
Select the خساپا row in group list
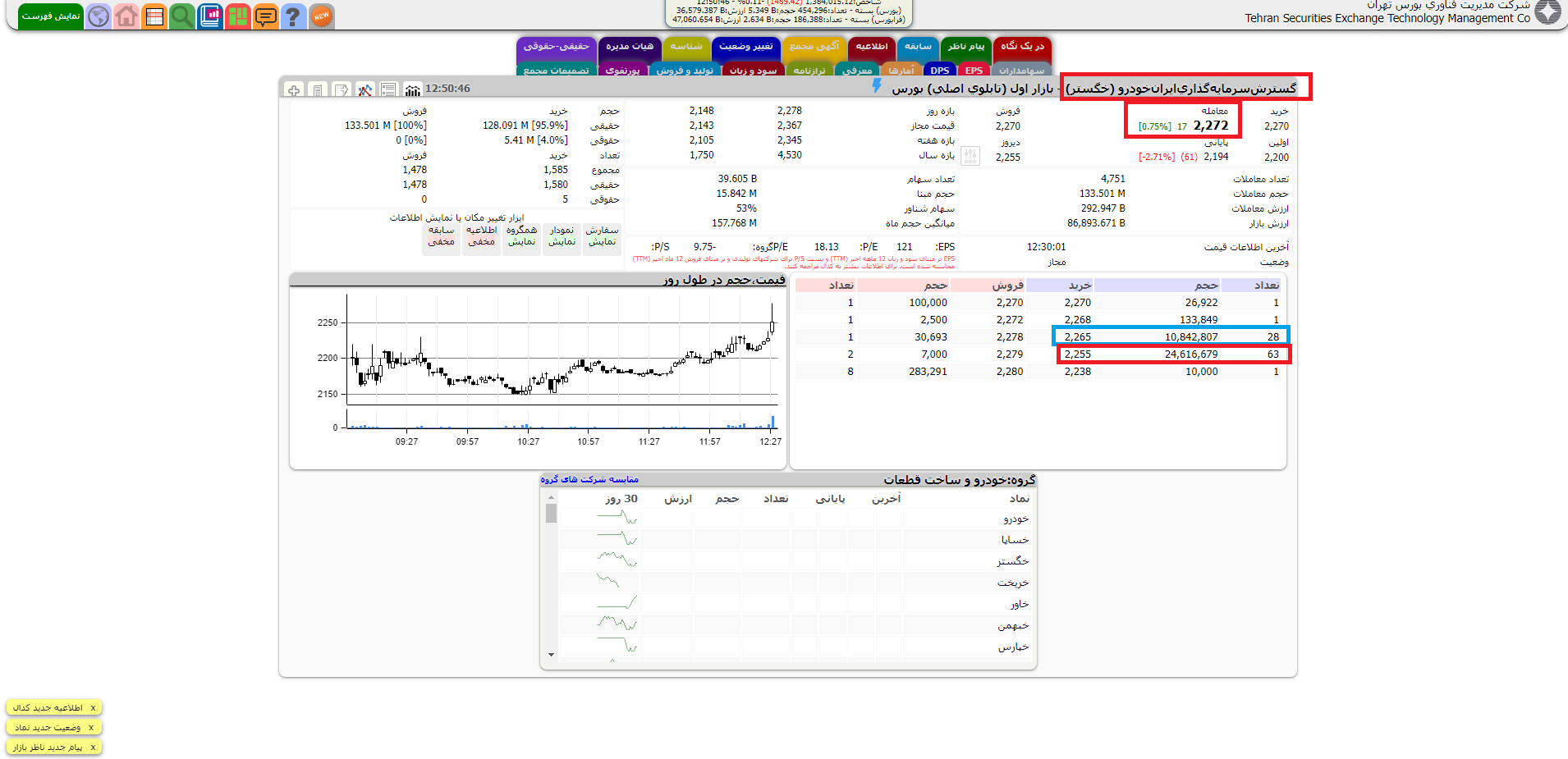796,540
